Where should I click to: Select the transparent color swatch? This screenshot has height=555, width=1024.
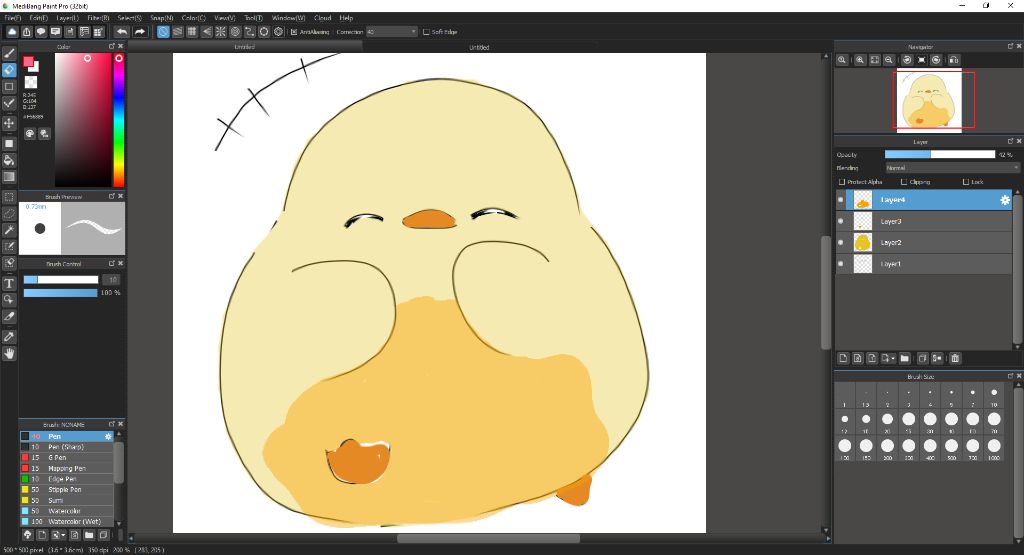31,82
